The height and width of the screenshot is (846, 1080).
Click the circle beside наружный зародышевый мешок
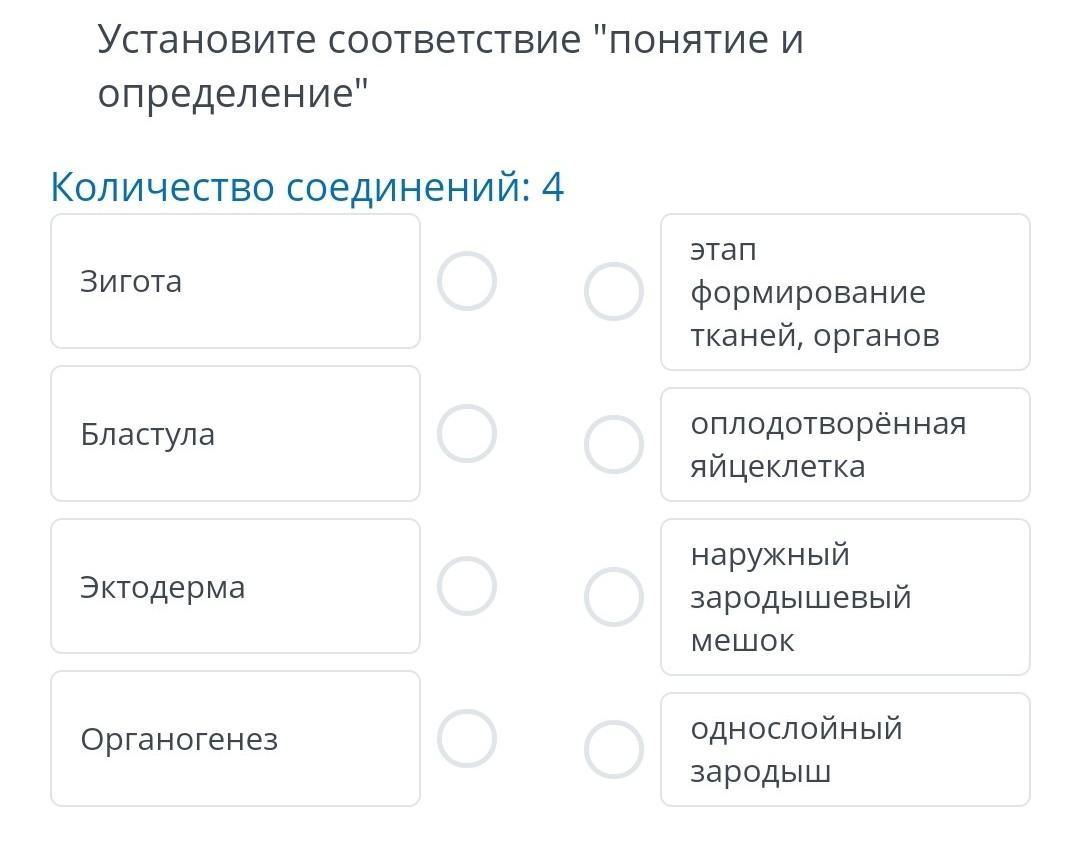(x=613, y=597)
